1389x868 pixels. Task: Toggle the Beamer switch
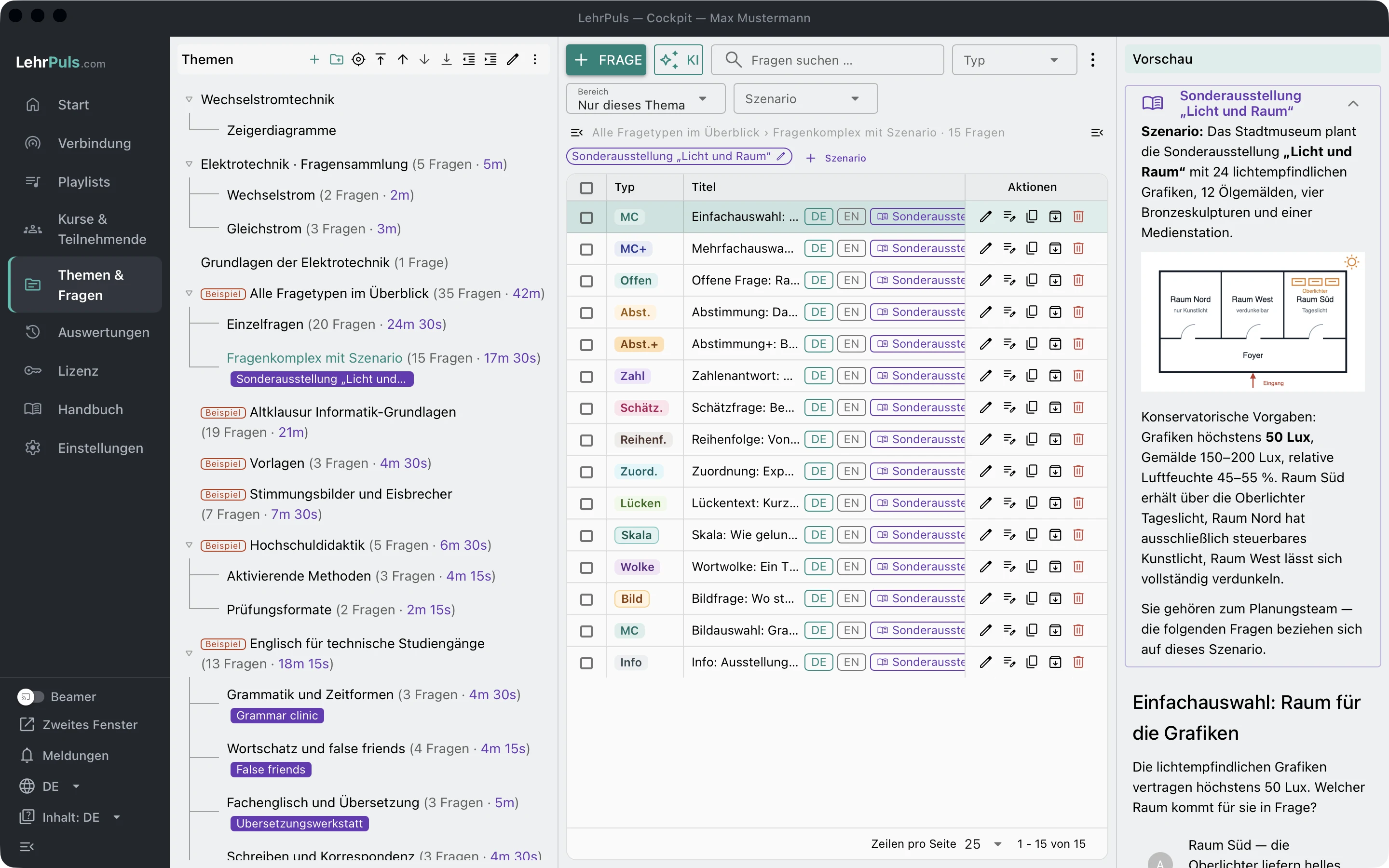(x=30, y=697)
